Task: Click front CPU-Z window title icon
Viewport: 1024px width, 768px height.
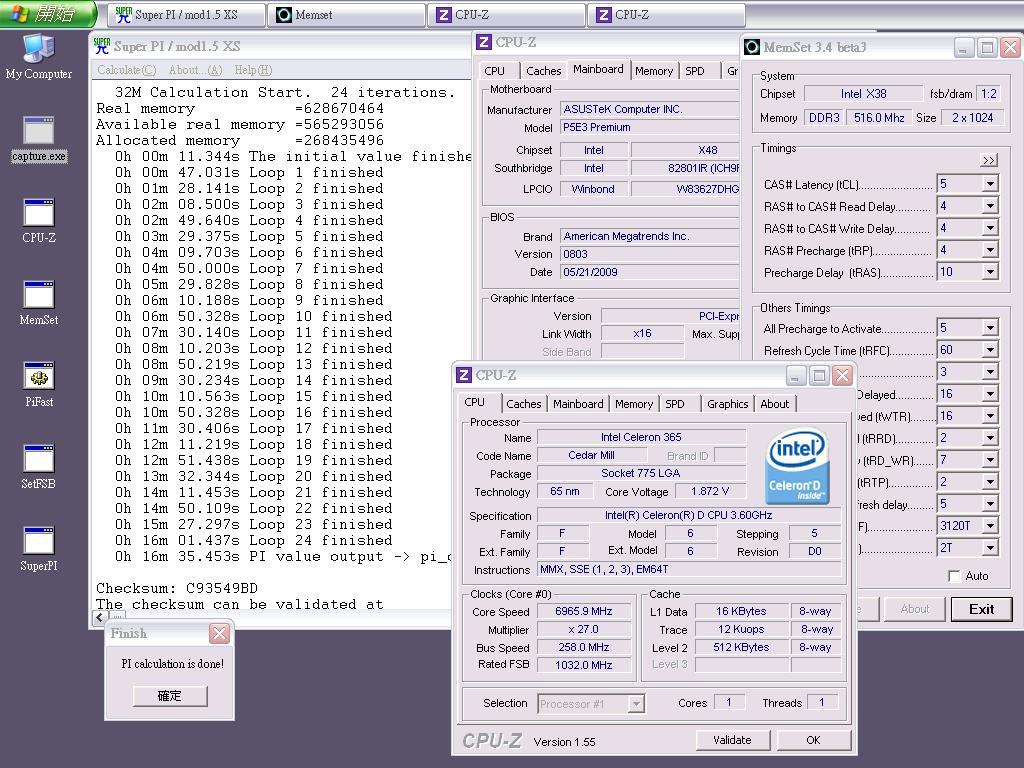Action: (464, 375)
